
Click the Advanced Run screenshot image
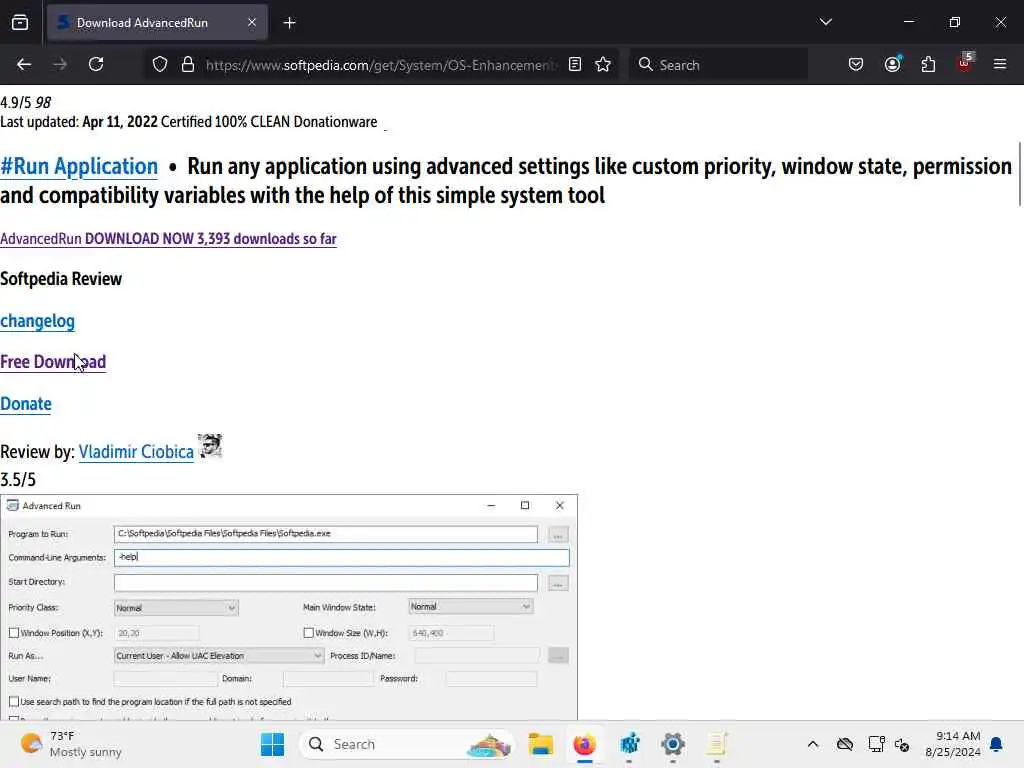pyautogui.click(x=289, y=607)
